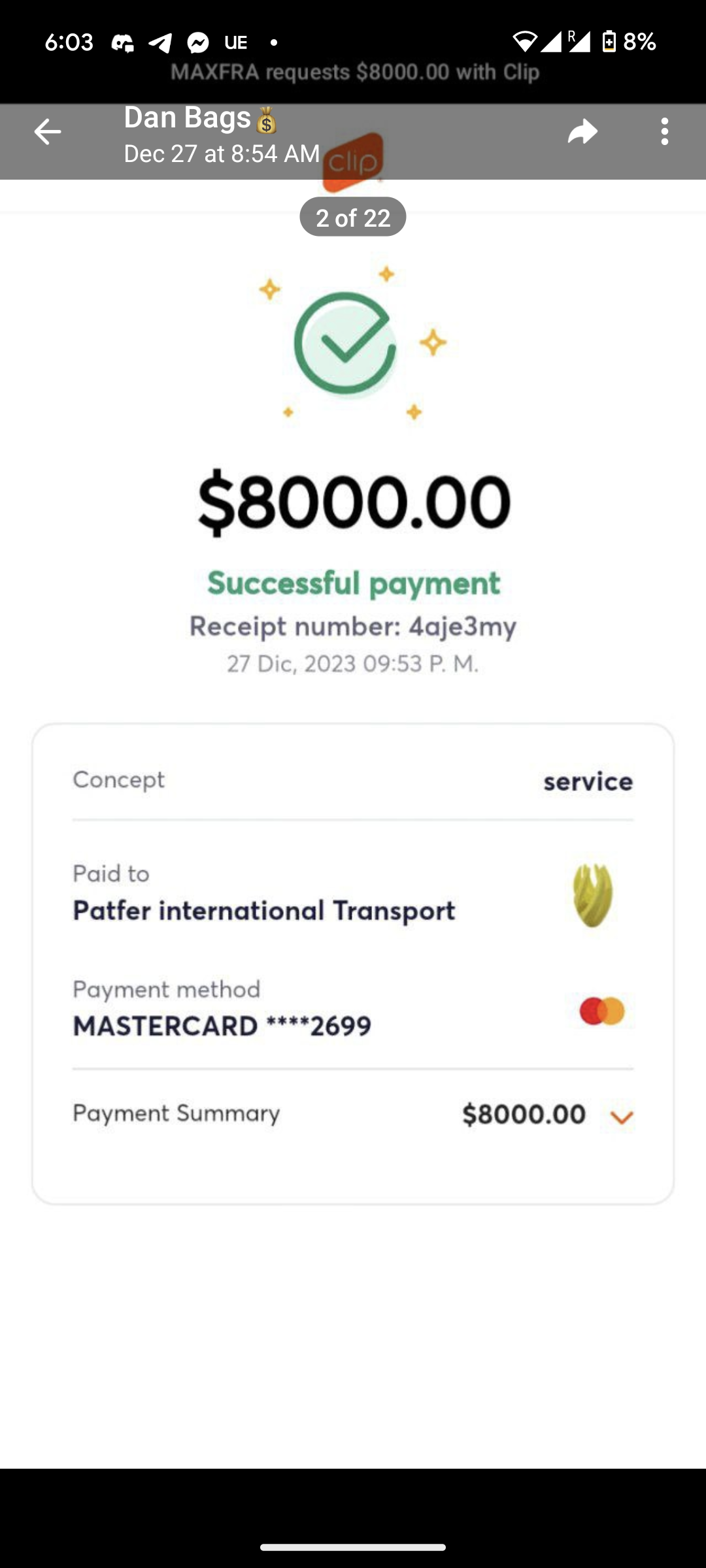Tap the battery indicator icon

(609, 42)
